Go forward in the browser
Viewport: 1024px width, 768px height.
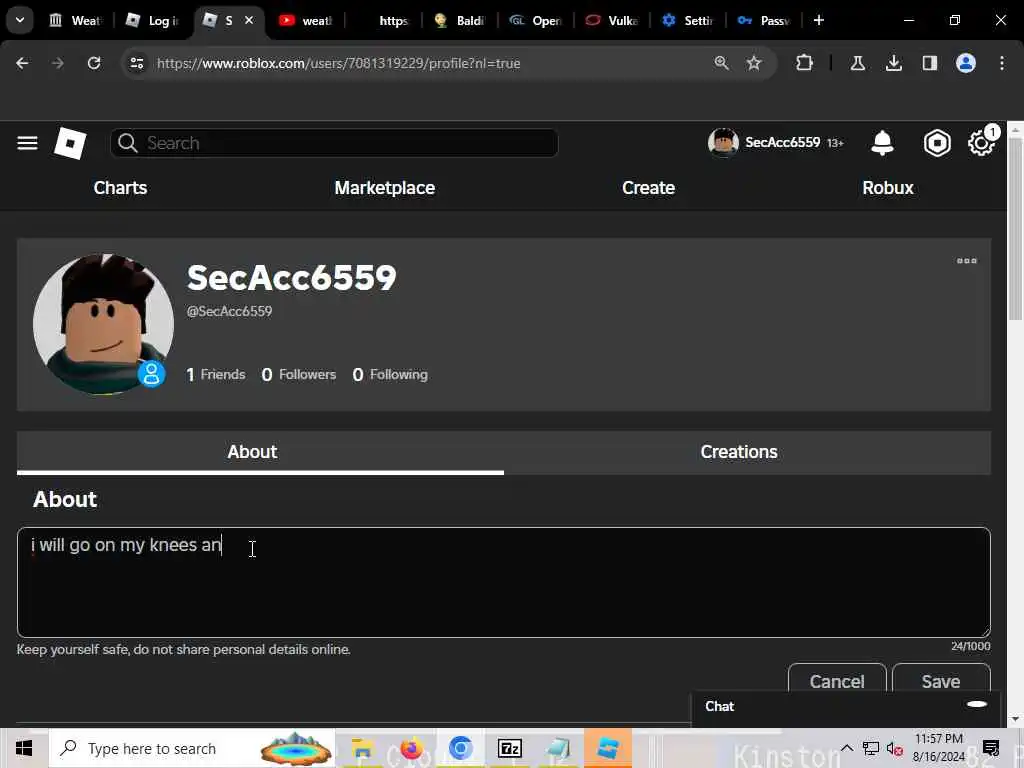coord(57,63)
